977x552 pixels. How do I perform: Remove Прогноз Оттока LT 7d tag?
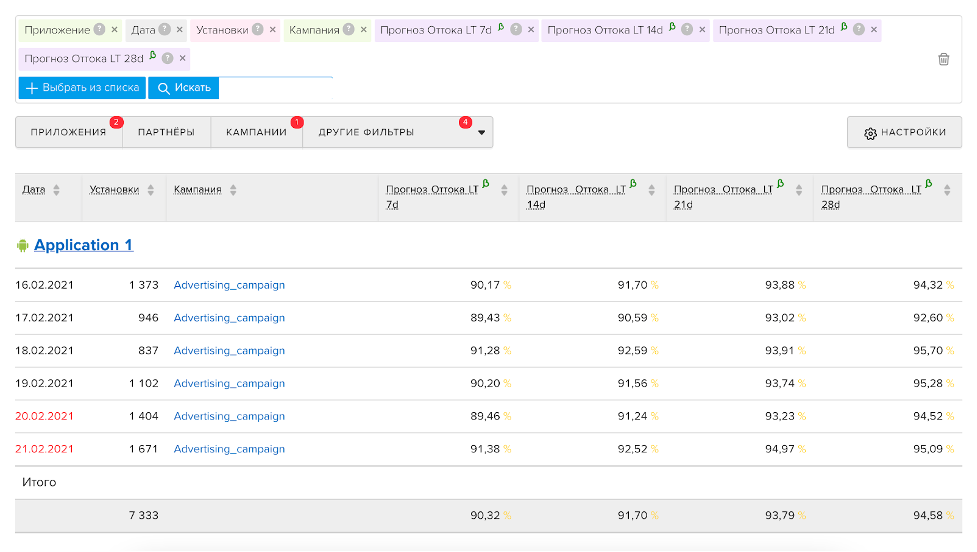(531, 29)
